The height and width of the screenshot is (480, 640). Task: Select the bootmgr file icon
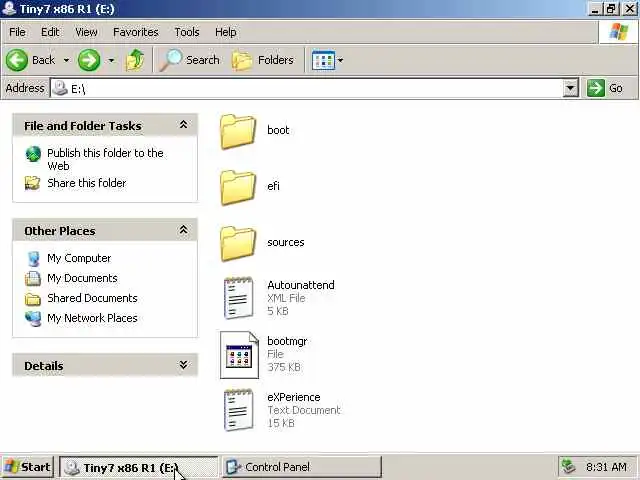[239, 355]
